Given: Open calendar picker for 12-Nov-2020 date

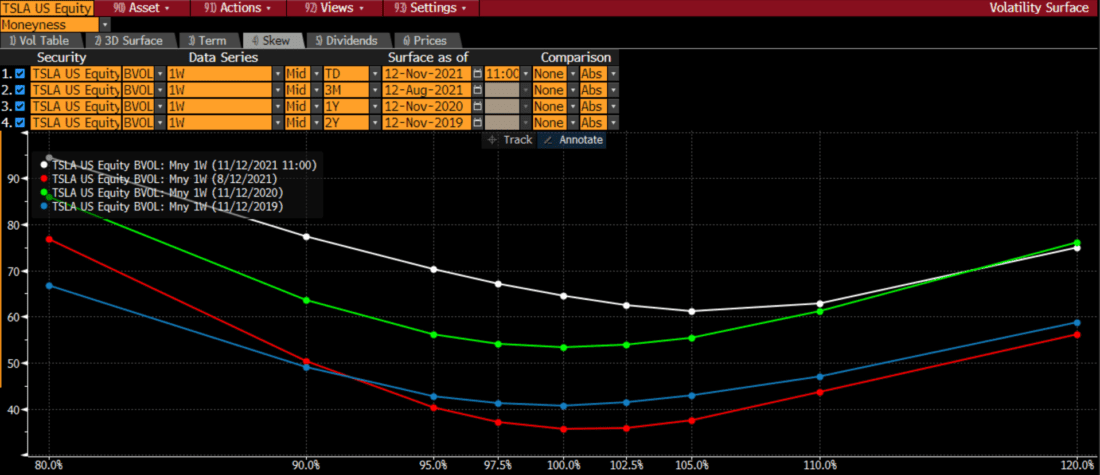Looking at the screenshot, I should (478, 107).
